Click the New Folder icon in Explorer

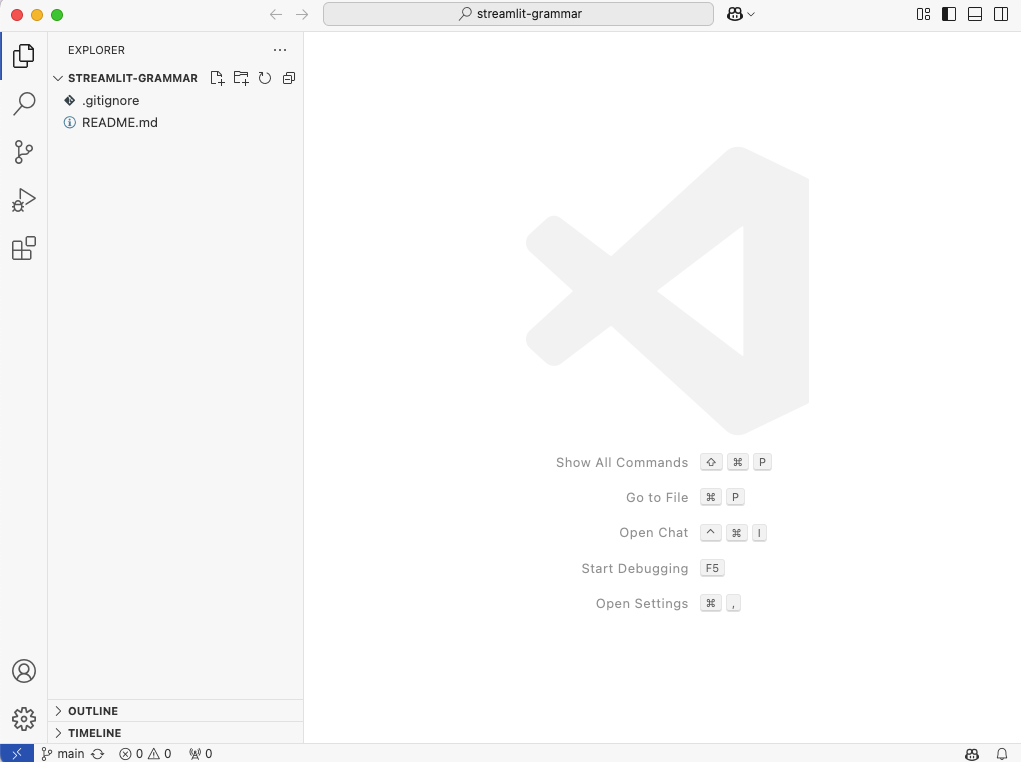pyautogui.click(x=241, y=78)
